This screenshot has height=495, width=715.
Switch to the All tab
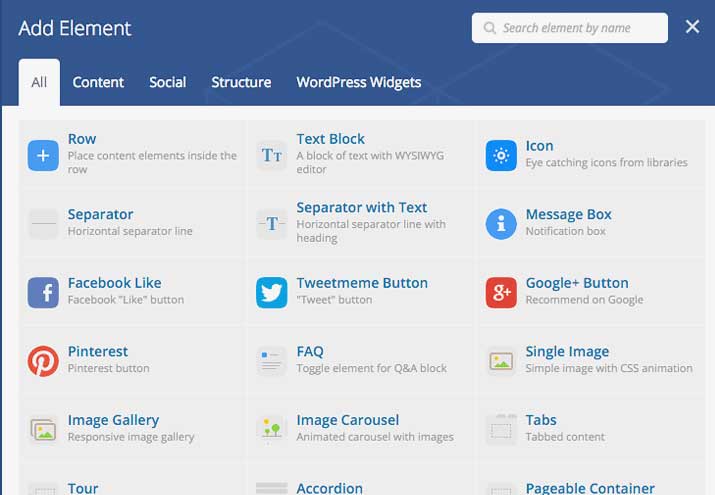click(39, 82)
